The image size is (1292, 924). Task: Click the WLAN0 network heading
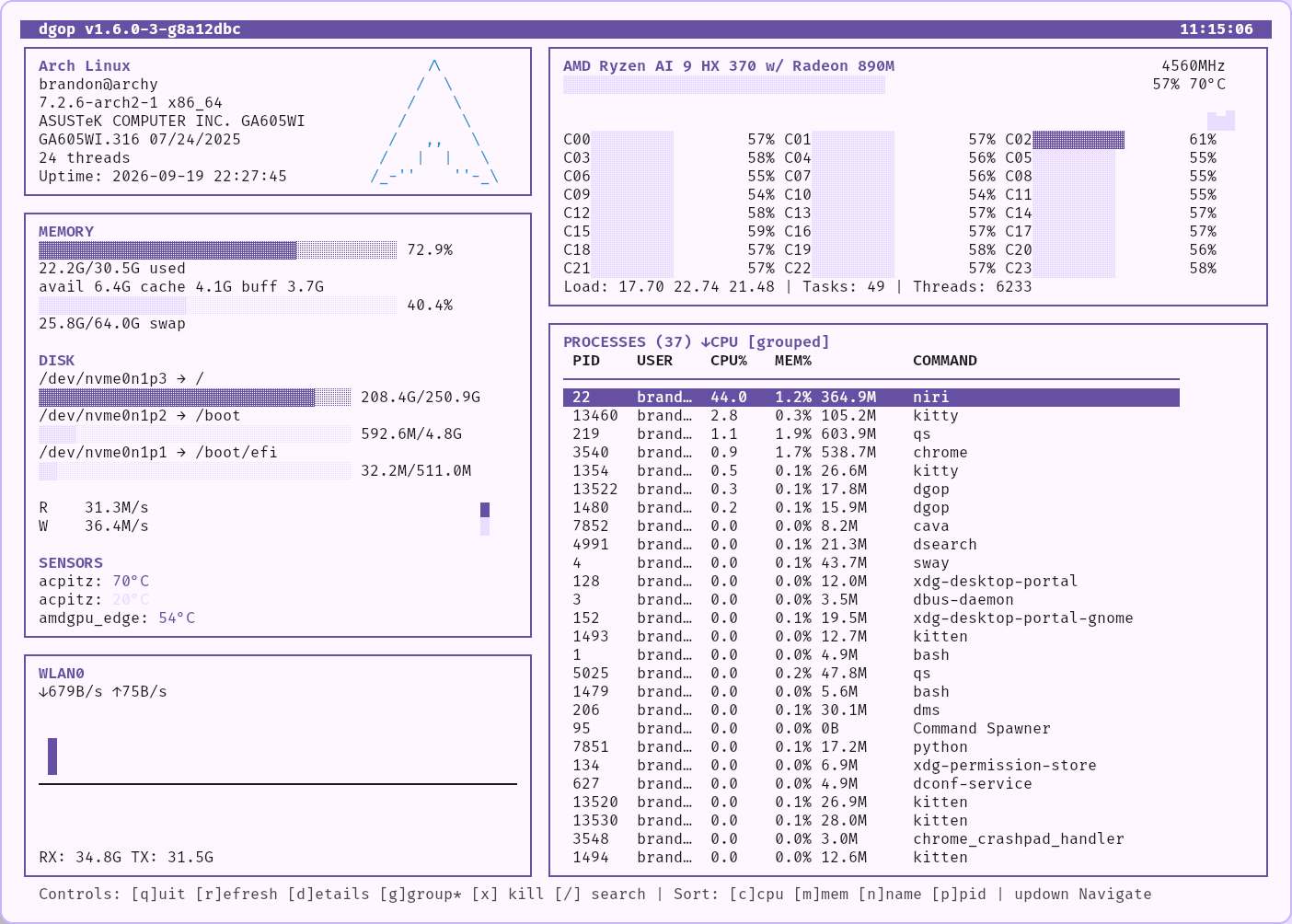[62, 674]
